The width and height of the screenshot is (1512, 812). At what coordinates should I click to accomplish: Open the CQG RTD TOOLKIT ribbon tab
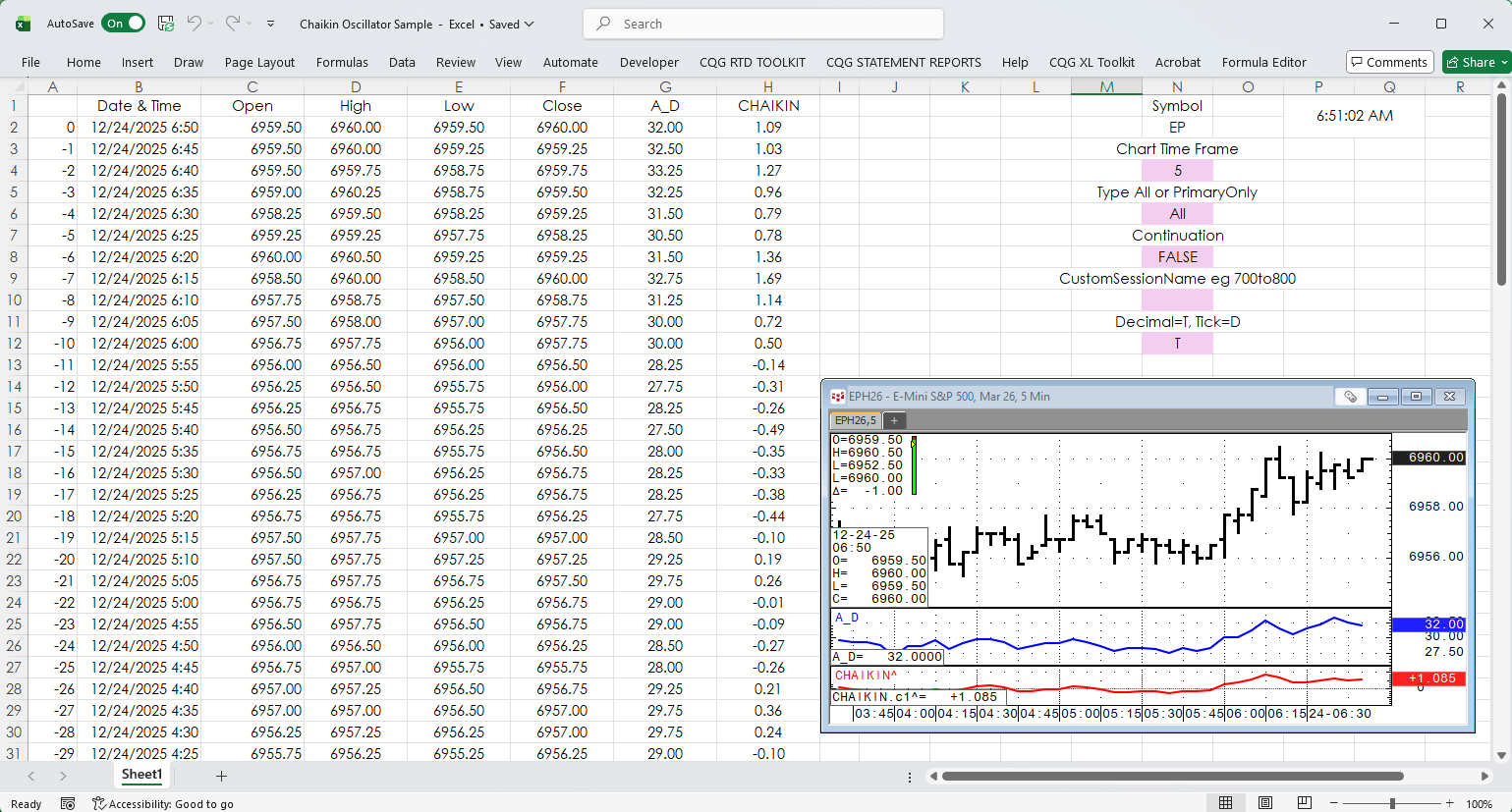(752, 62)
